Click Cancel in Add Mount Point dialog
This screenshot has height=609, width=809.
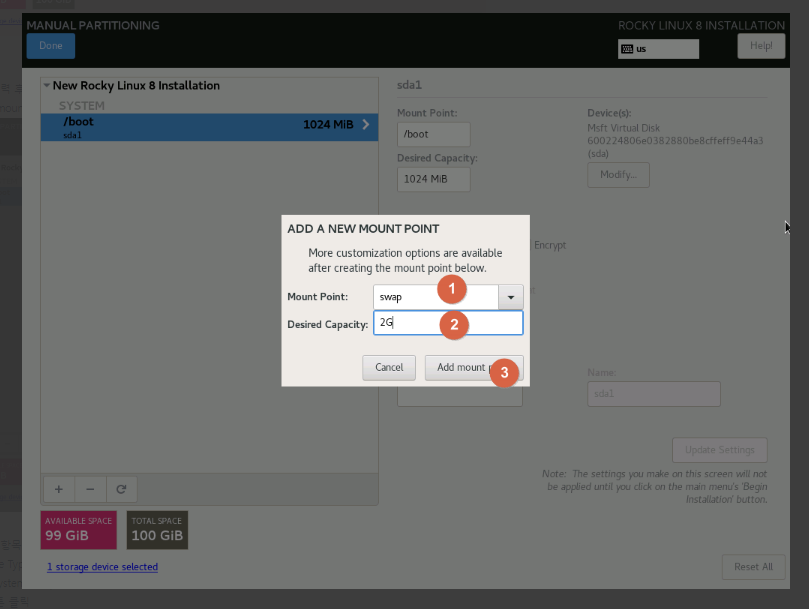pyautogui.click(x=389, y=367)
